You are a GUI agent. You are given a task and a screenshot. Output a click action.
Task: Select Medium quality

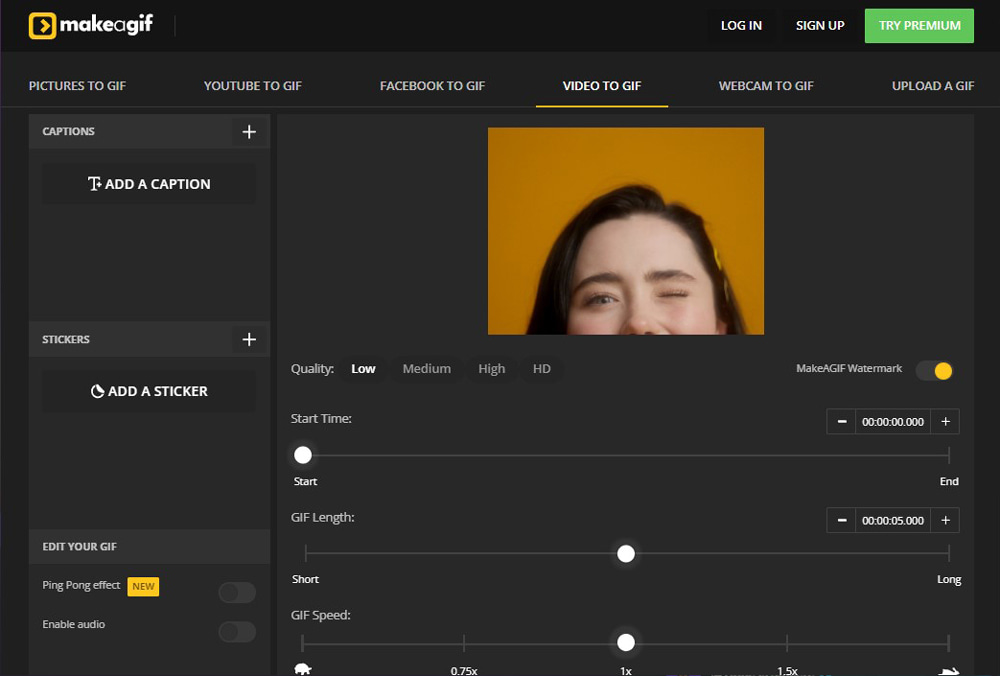[x=426, y=368]
